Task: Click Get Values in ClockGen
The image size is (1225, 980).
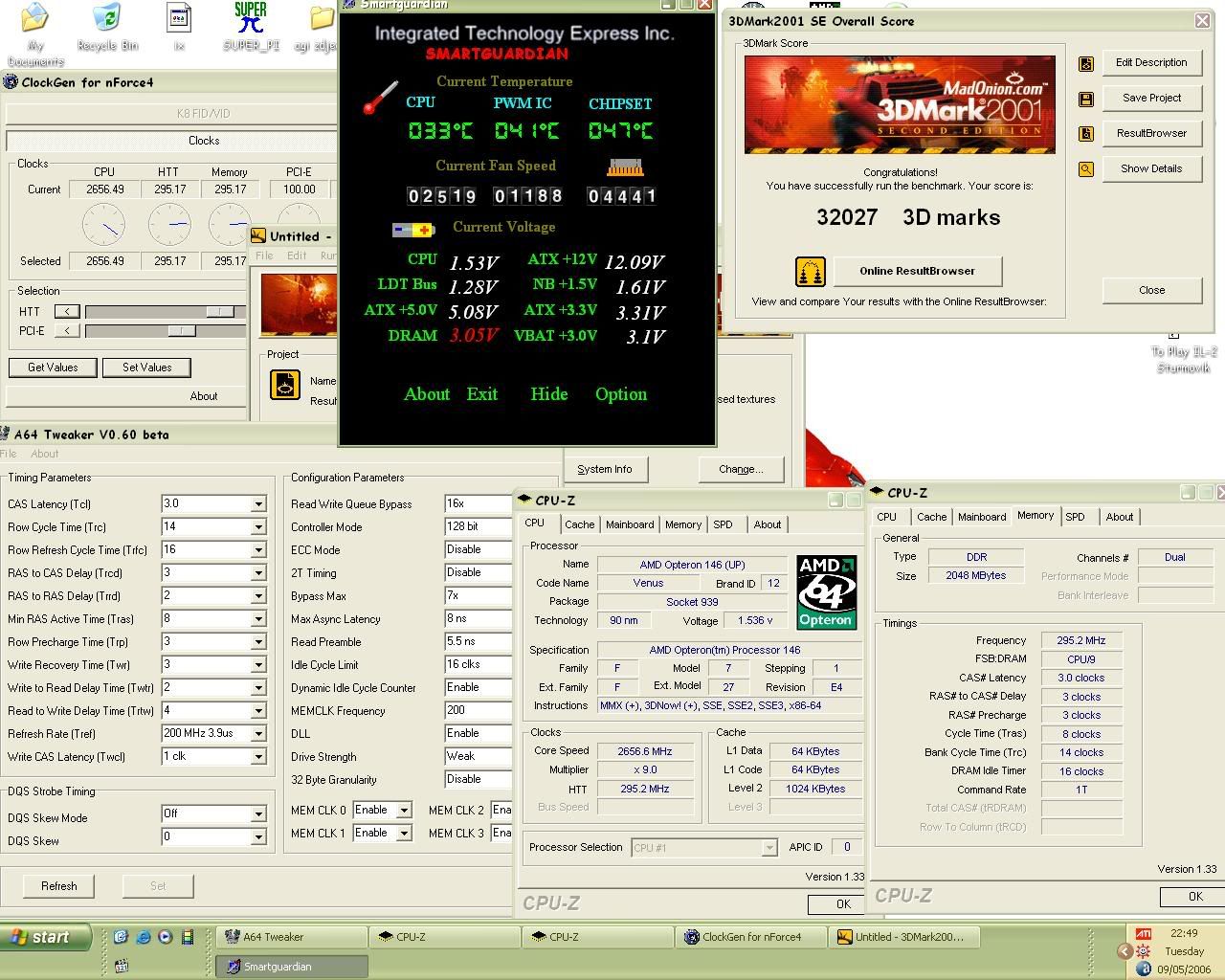Action: click(53, 367)
